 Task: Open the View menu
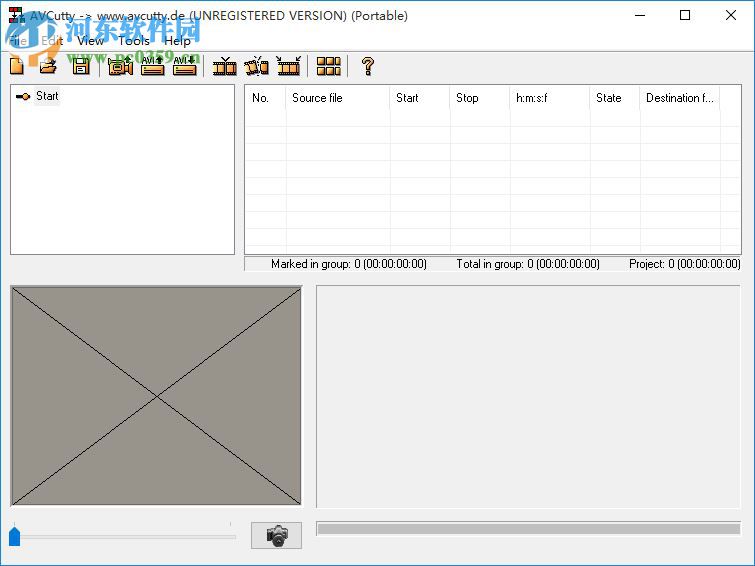pos(90,41)
